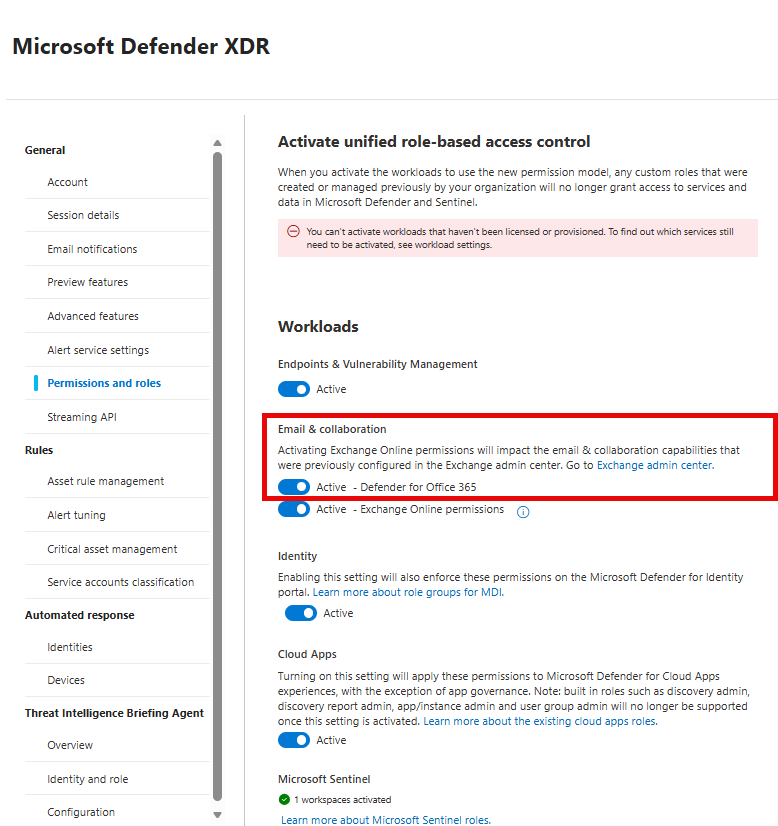This screenshot has width=778, height=826.
Task: Toggle Exchange Online permissions switch
Action: point(294,509)
